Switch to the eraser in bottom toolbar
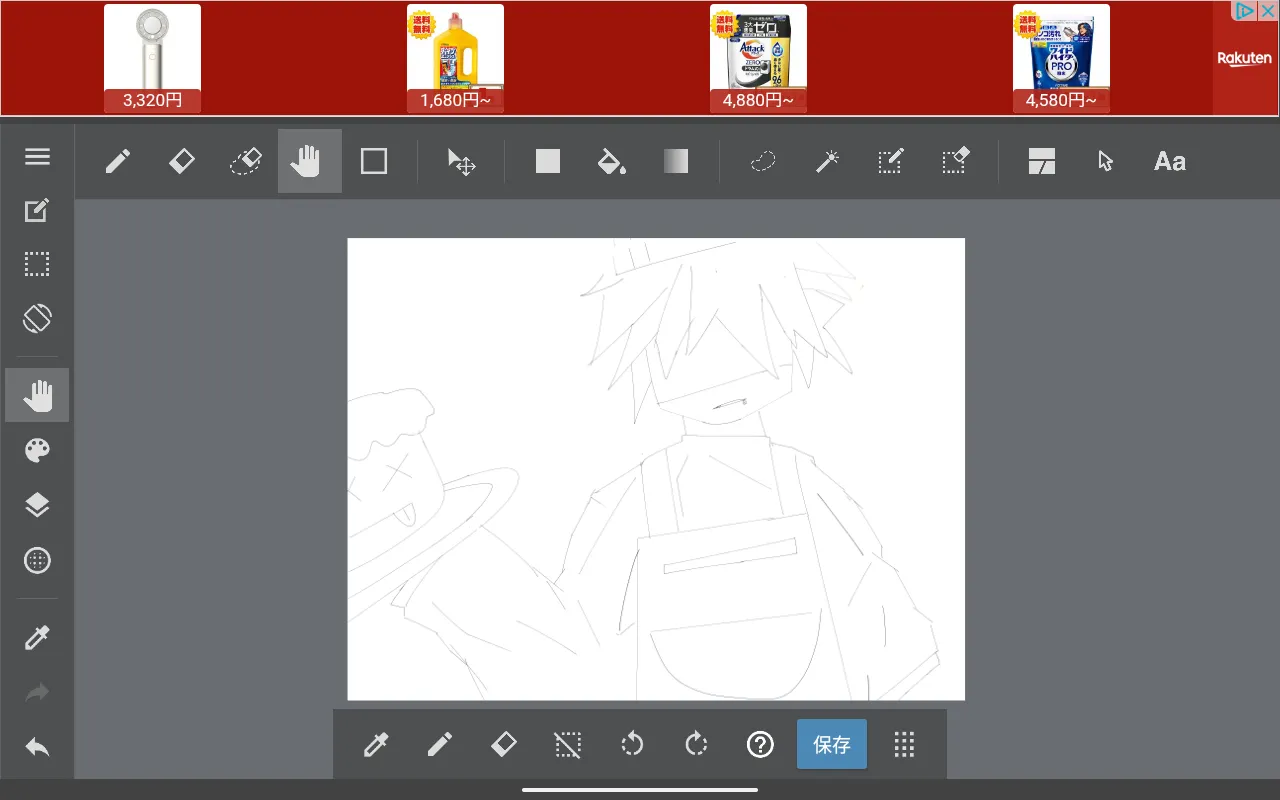The height and width of the screenshot is (800, 1280). pos(504,744)
